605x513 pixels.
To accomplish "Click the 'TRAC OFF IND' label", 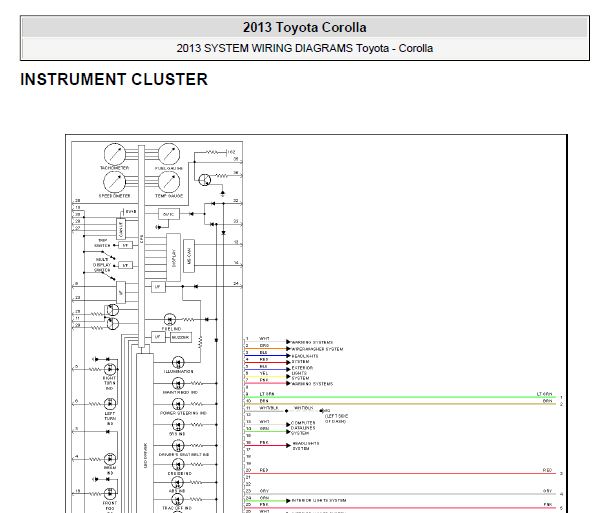I will [177, 508].
